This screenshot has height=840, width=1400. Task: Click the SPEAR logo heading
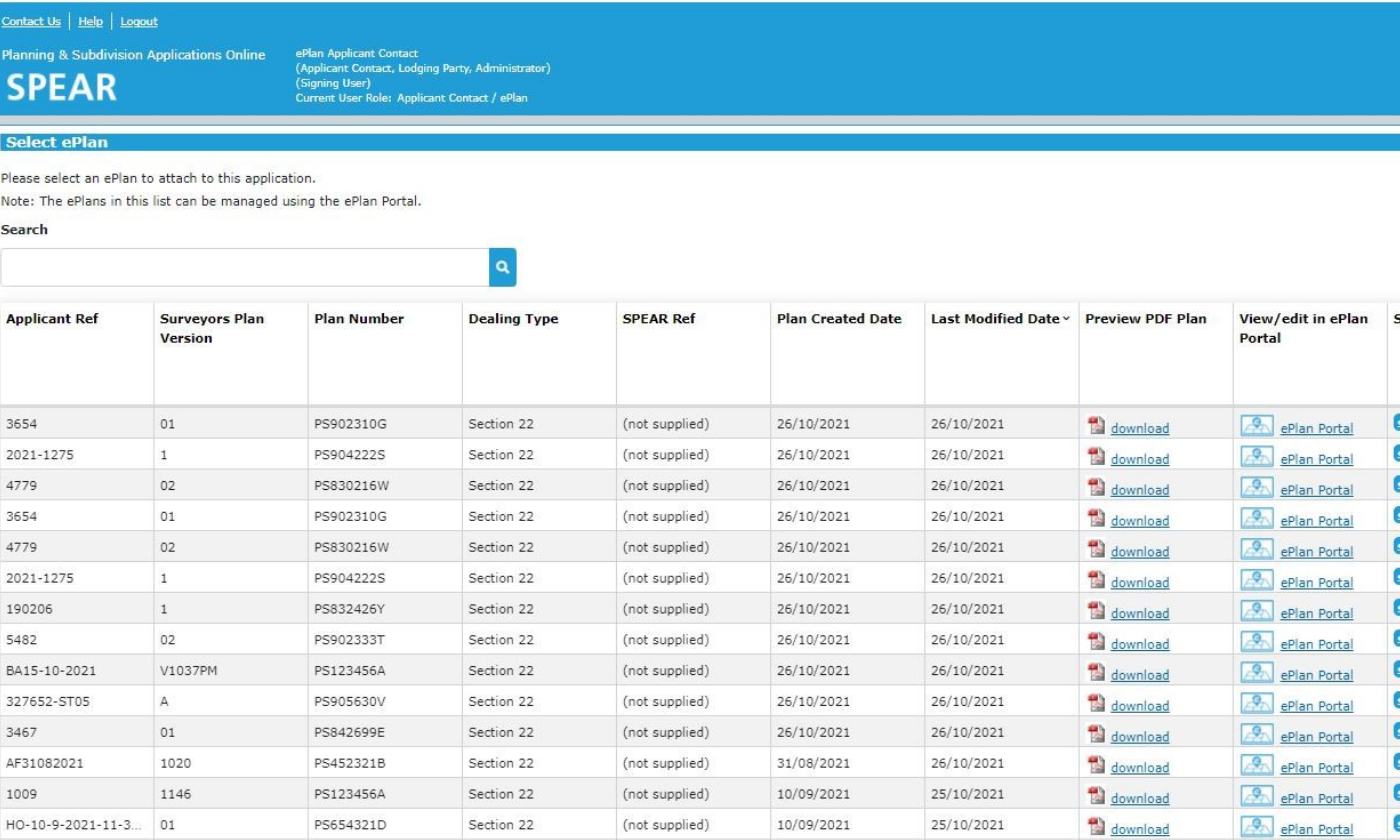(61, 88)
